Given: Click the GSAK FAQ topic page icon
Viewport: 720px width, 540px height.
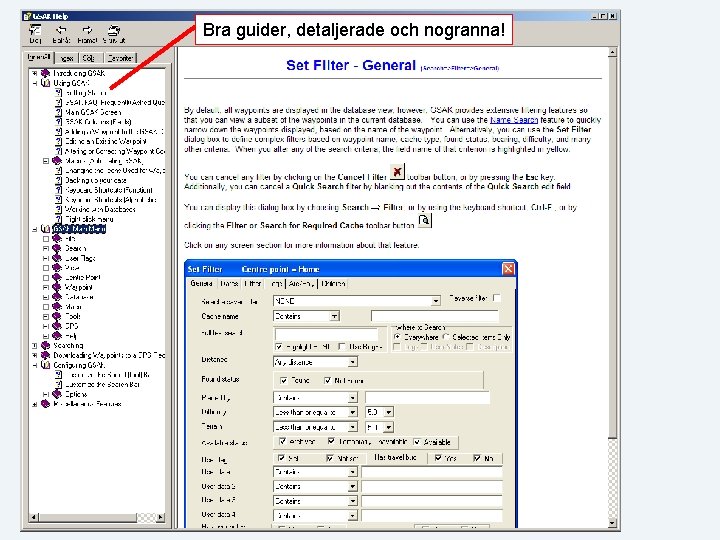Looking at the screenshot, I should tap(58, 102).
